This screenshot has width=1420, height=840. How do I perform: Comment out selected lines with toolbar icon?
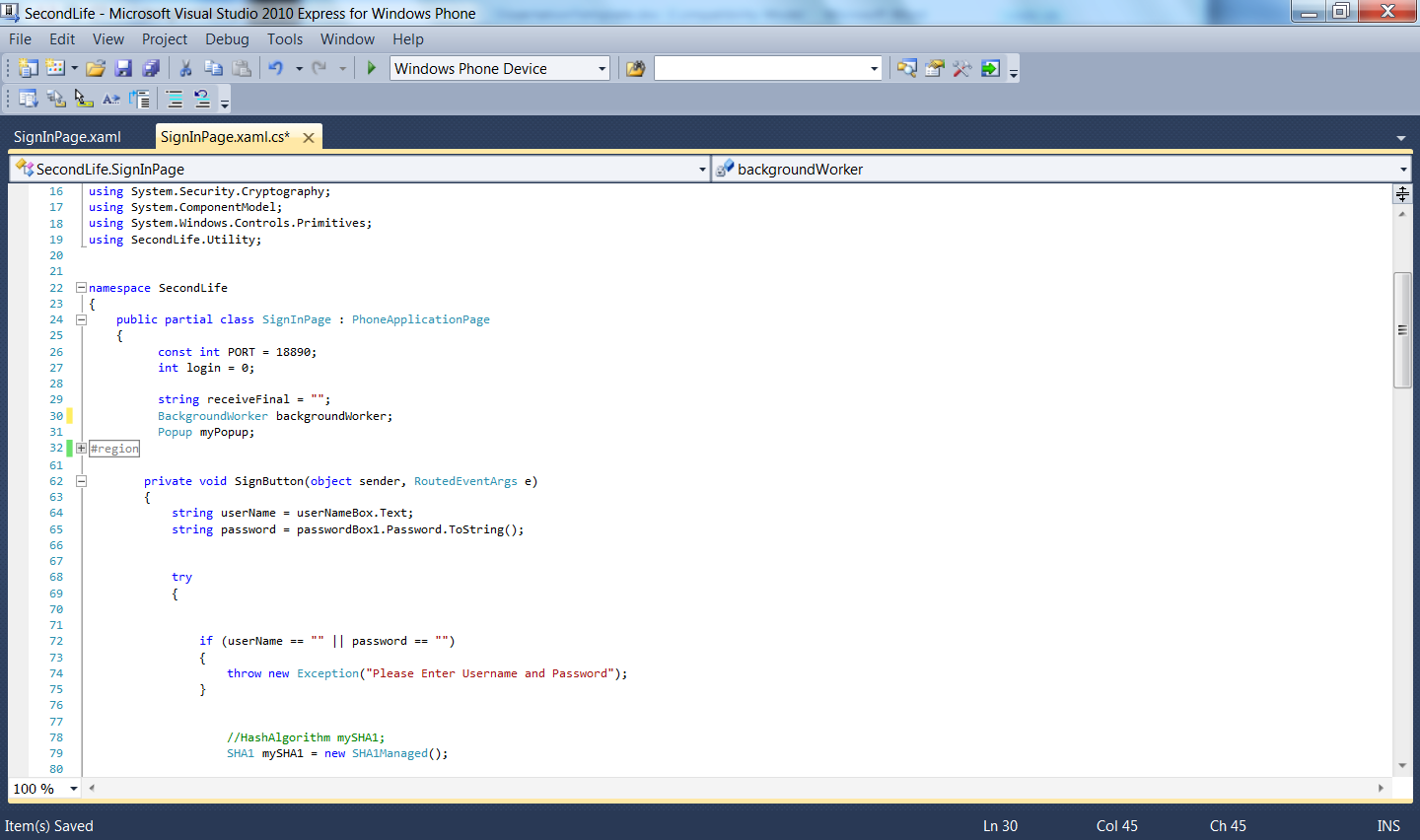point(175,99)
